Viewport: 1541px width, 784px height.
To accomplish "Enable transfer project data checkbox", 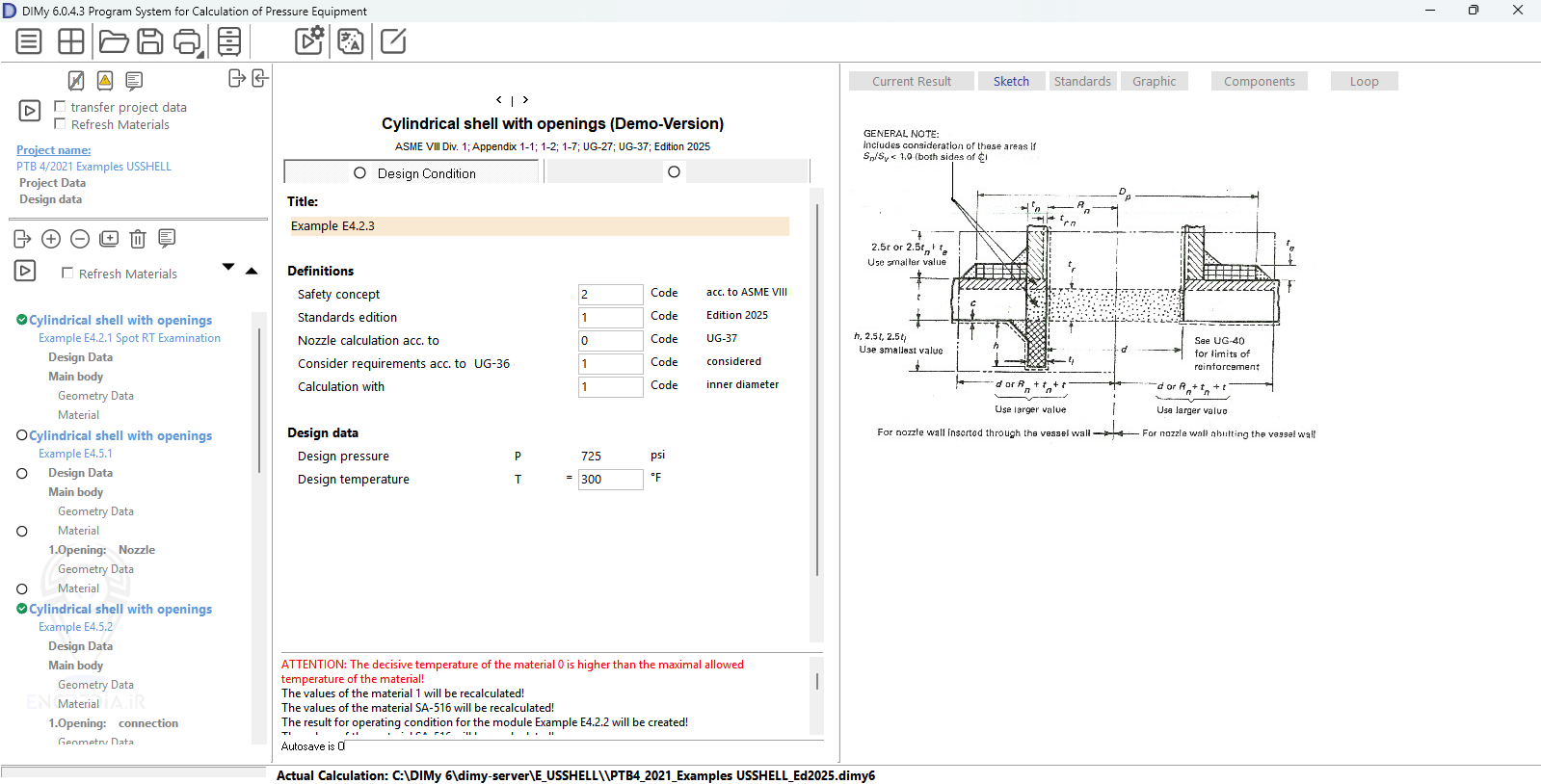I will pos(60,106).
